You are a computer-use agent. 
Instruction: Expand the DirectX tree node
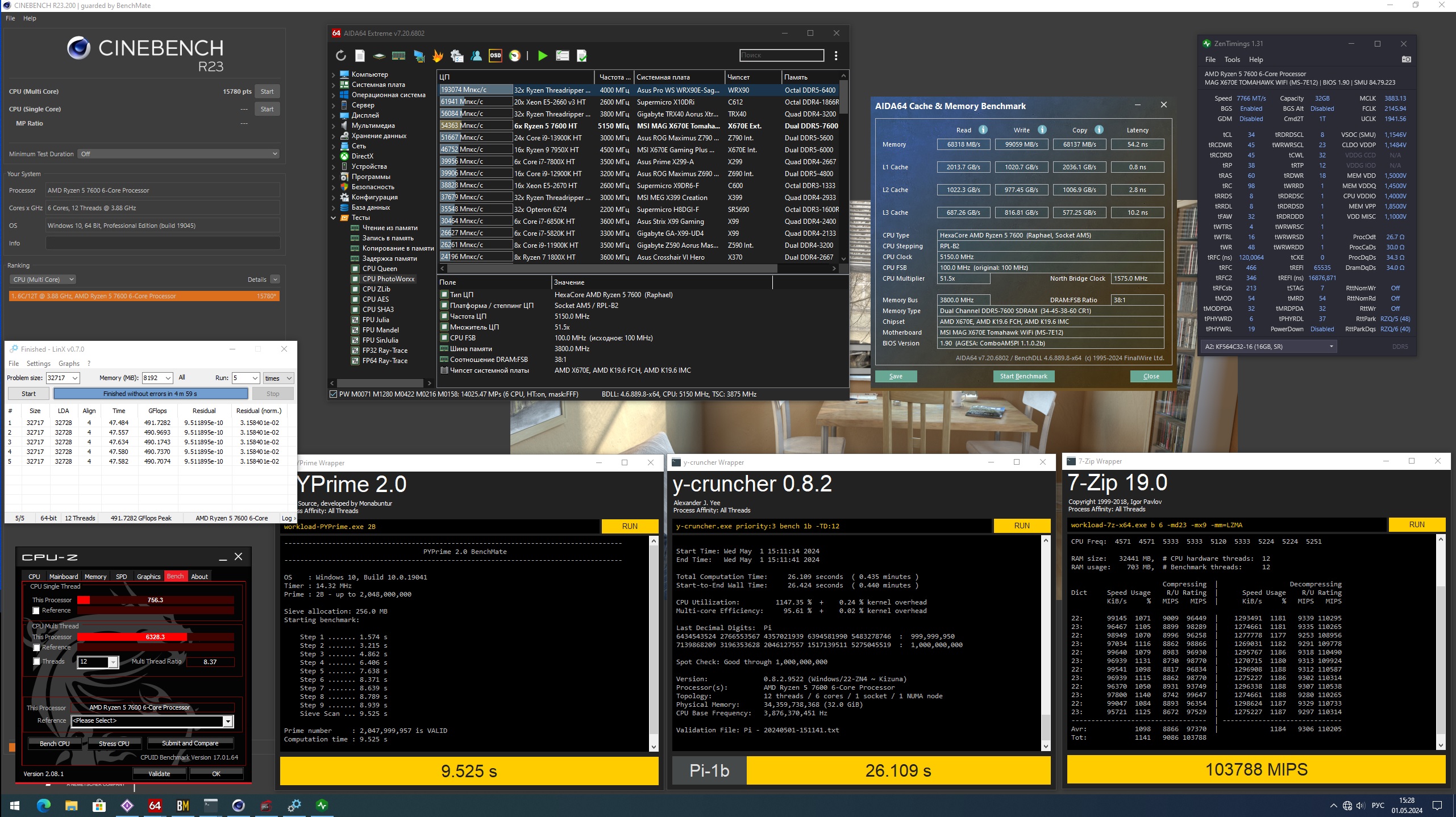334,156
